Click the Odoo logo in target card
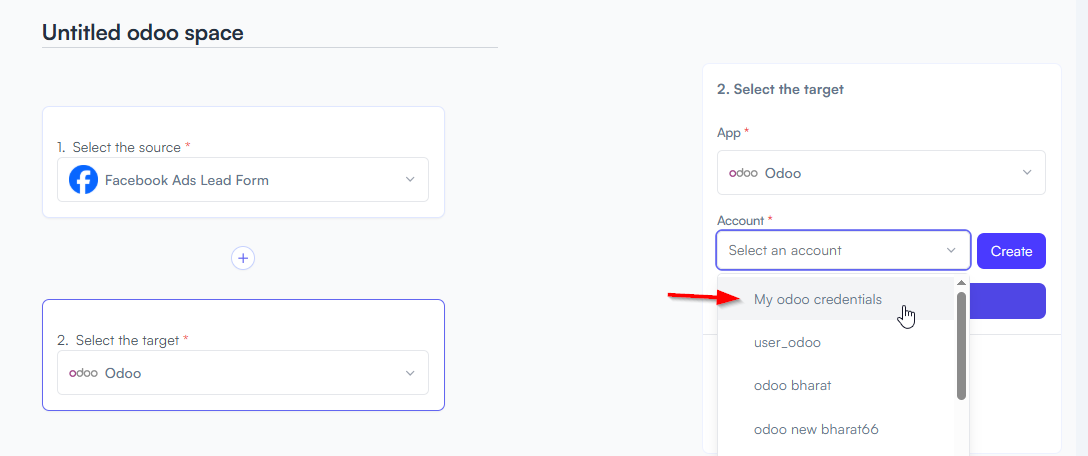 tap(83, 373)
